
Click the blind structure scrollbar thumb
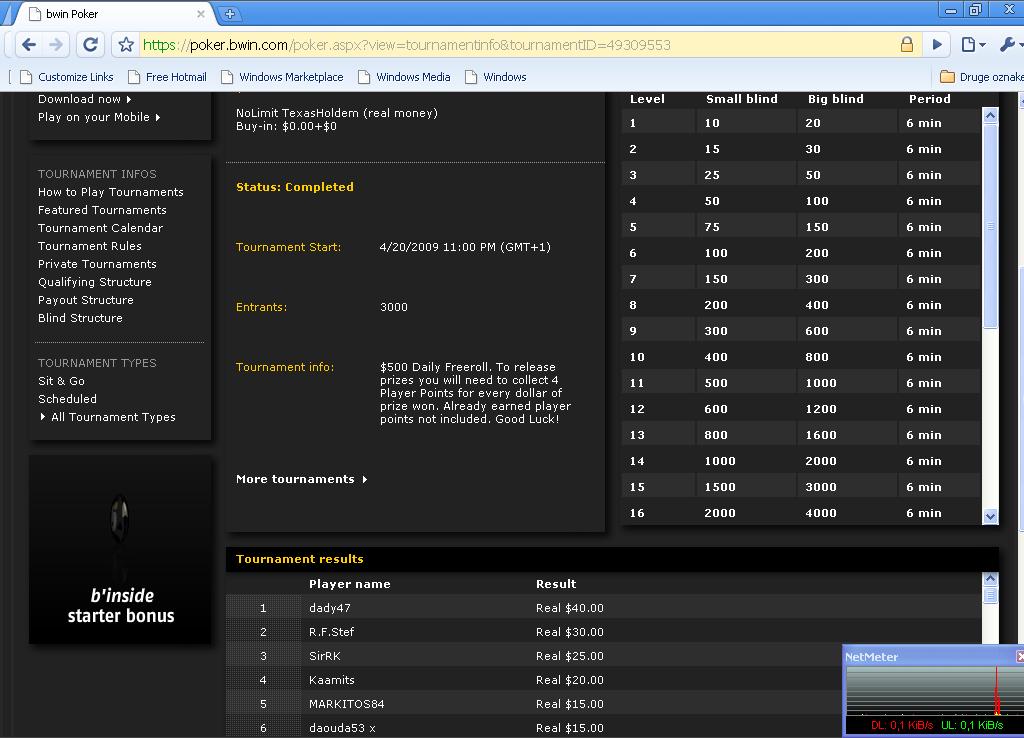point(990,226)
